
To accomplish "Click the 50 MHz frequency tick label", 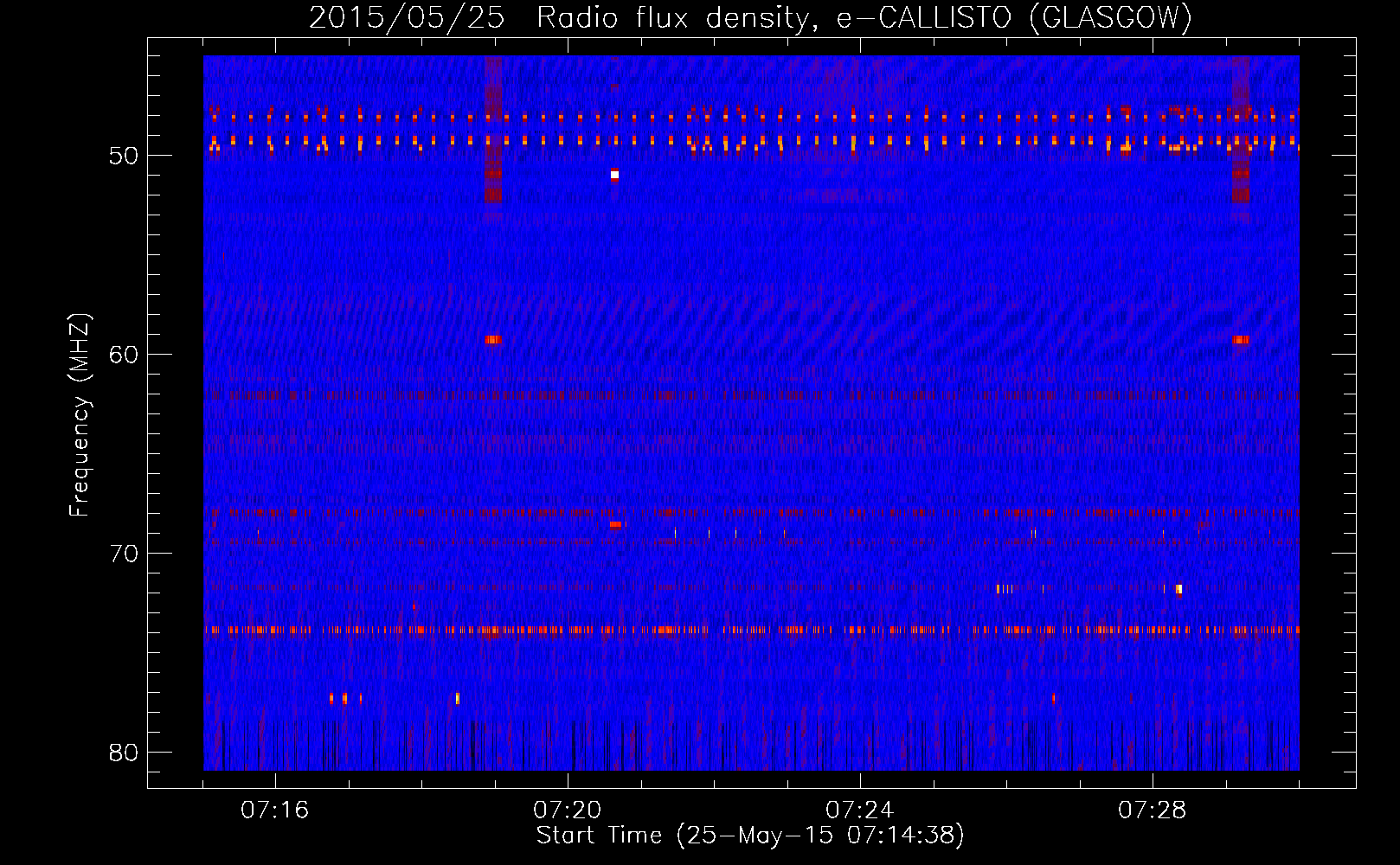I will pyautogui.click(x=125, y=156).
